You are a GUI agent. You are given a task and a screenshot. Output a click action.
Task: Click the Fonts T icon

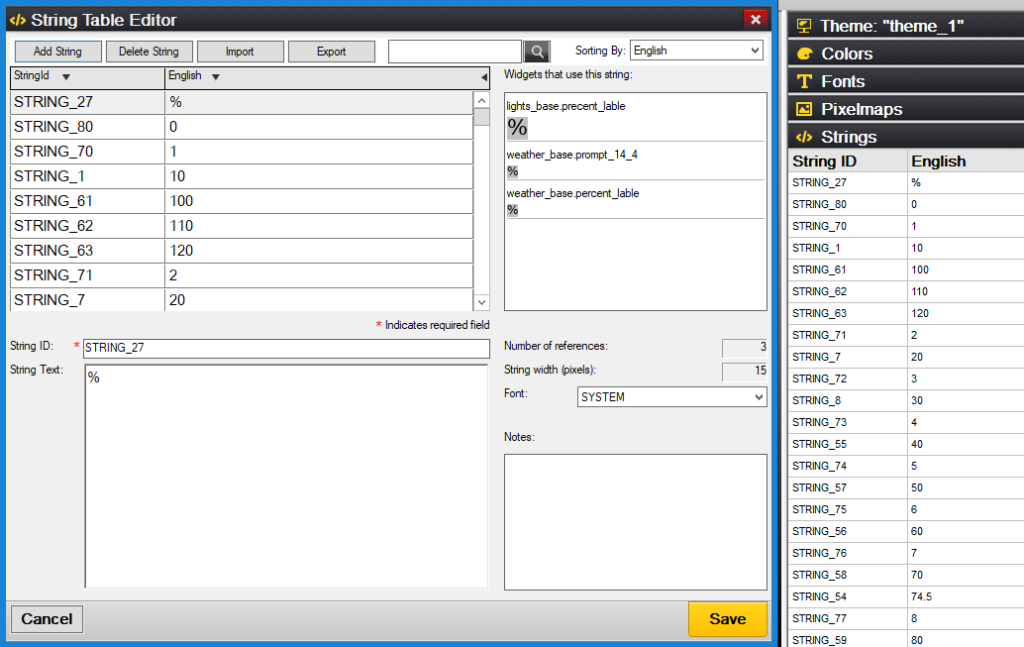tap(804, 82)
